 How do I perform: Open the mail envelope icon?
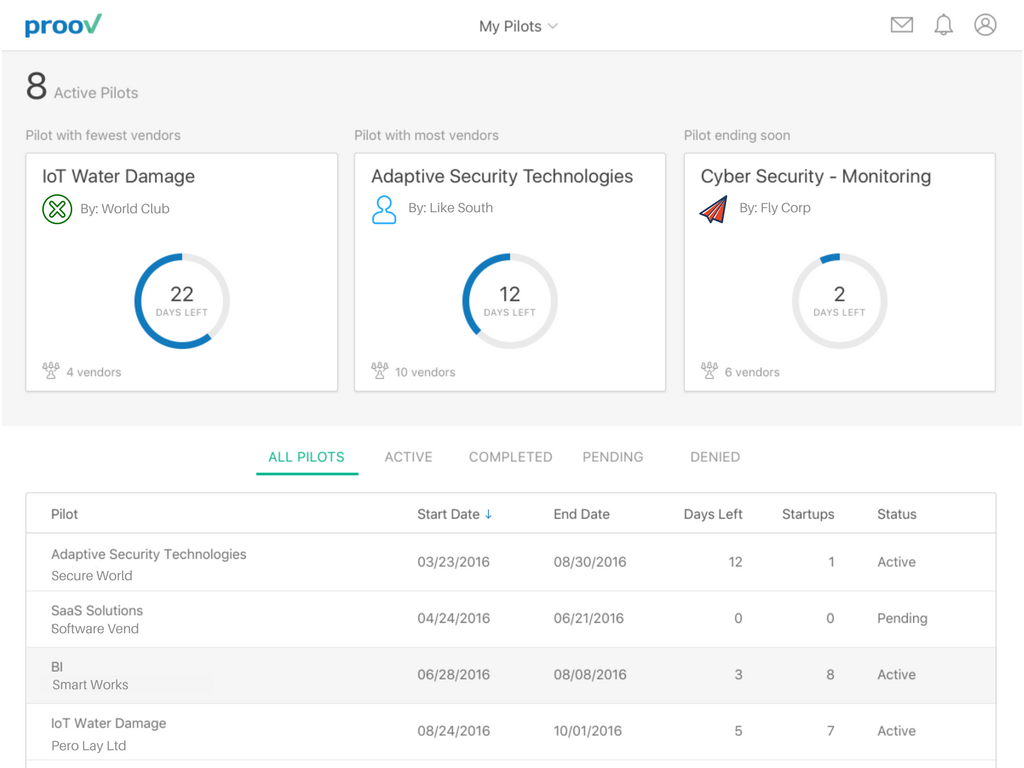[901, 25]
